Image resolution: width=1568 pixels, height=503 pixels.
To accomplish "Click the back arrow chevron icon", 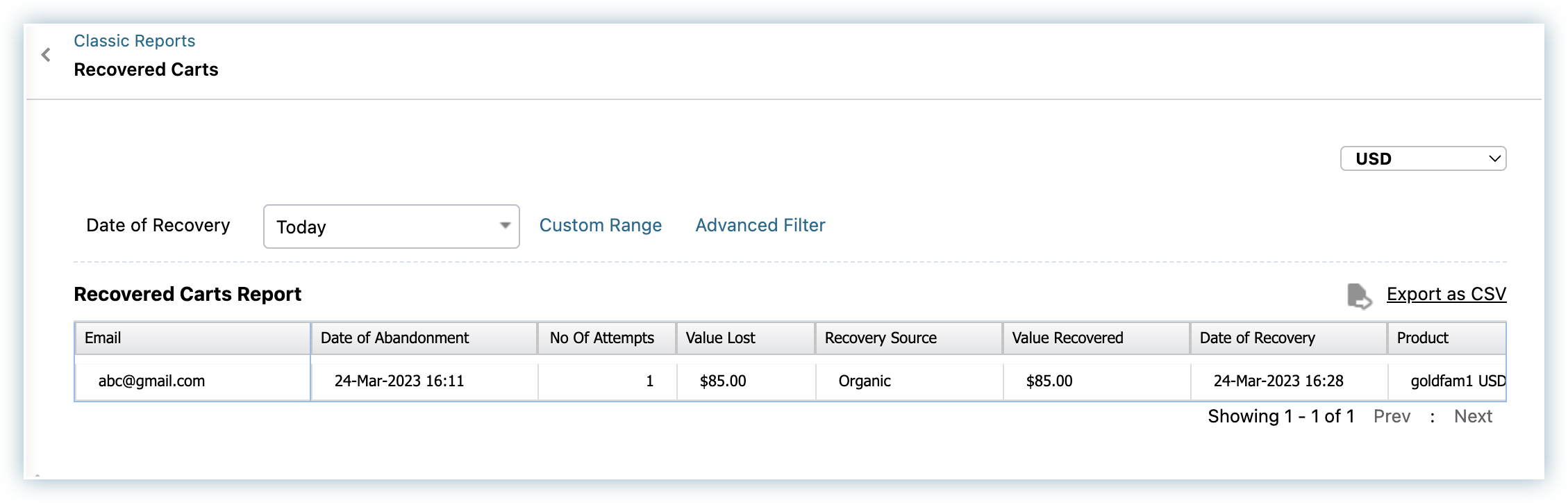I will tap(46, 55).
